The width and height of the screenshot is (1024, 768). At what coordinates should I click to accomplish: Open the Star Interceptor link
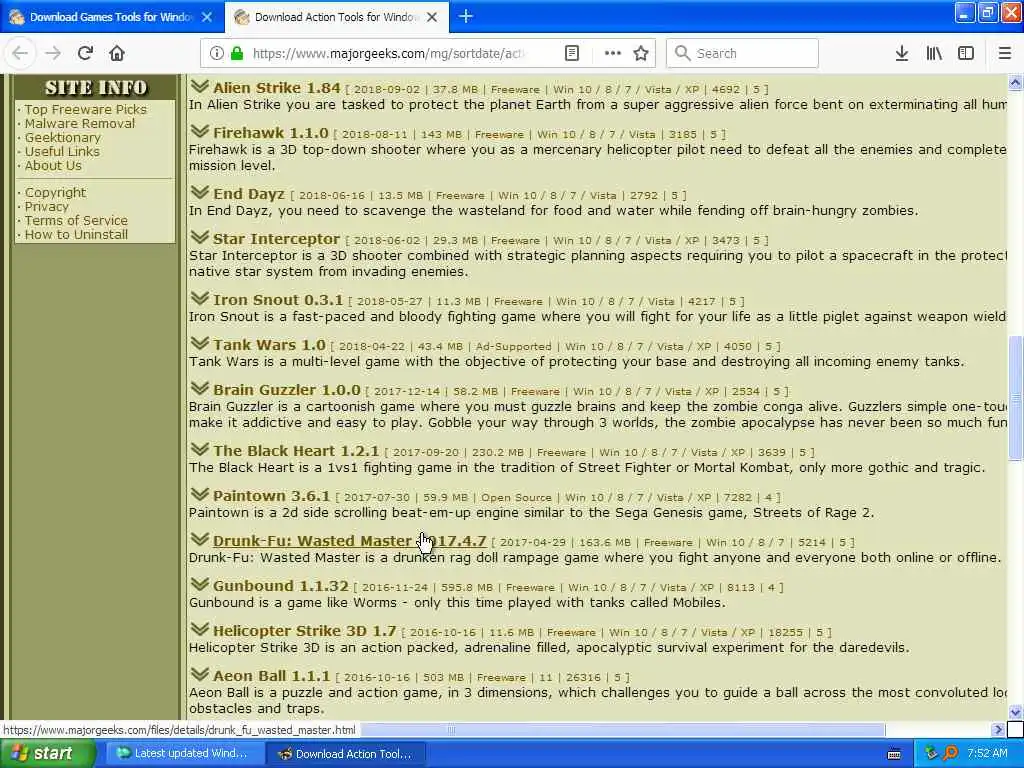tap(276, 239)
